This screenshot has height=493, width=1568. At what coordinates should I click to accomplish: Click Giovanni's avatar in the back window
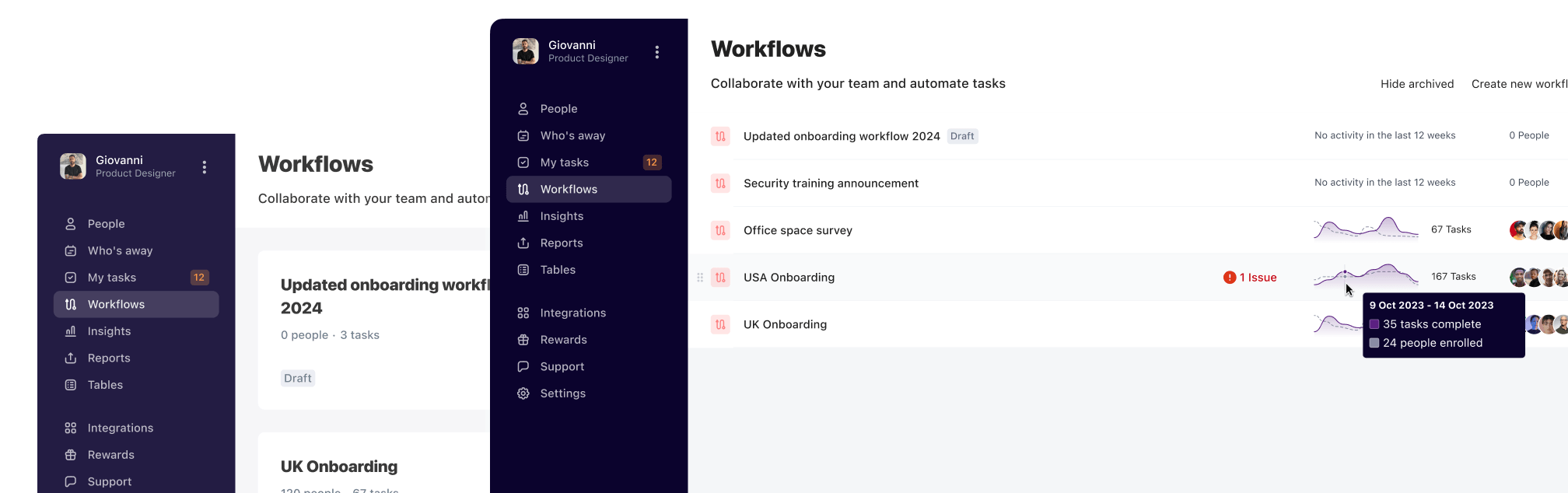[x=73, y=166]
